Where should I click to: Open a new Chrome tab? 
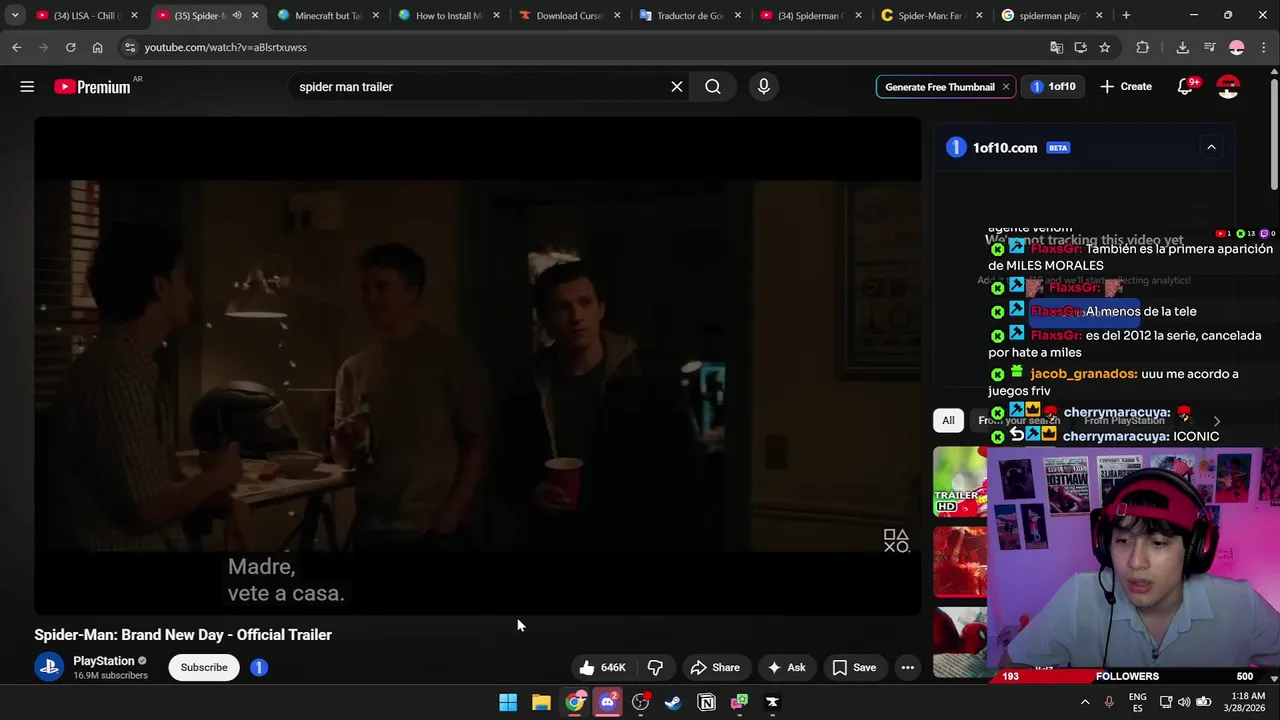click(x=1126, y=15)
